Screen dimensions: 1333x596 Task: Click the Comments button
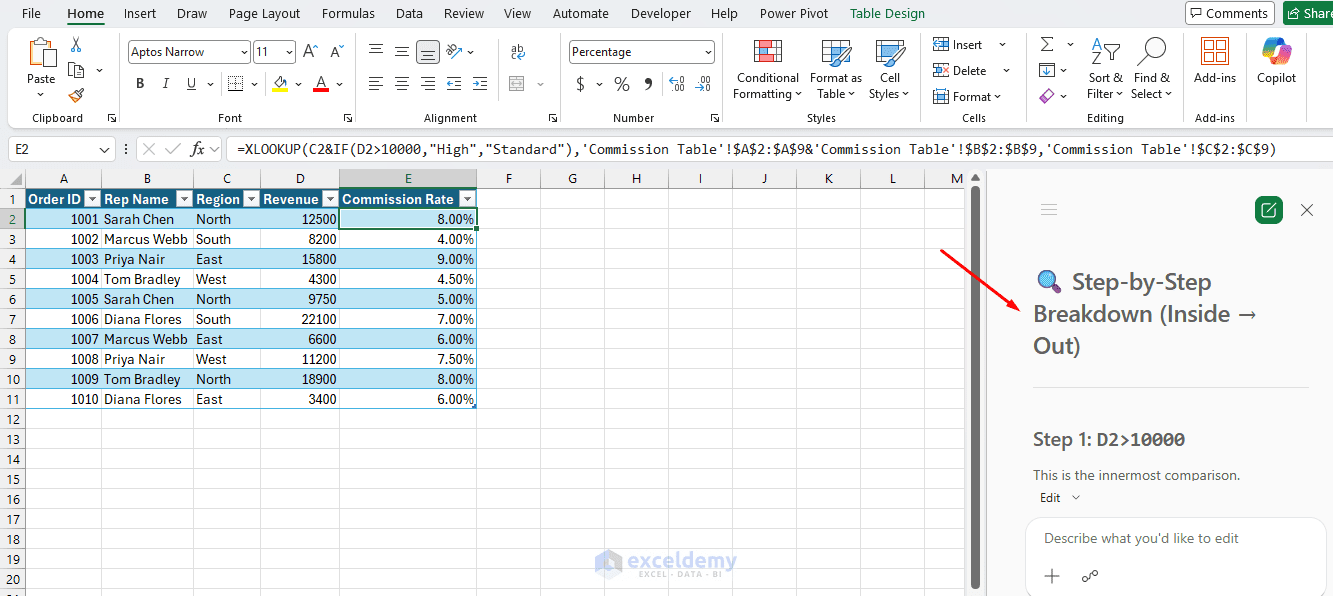tap(1229, 13)
